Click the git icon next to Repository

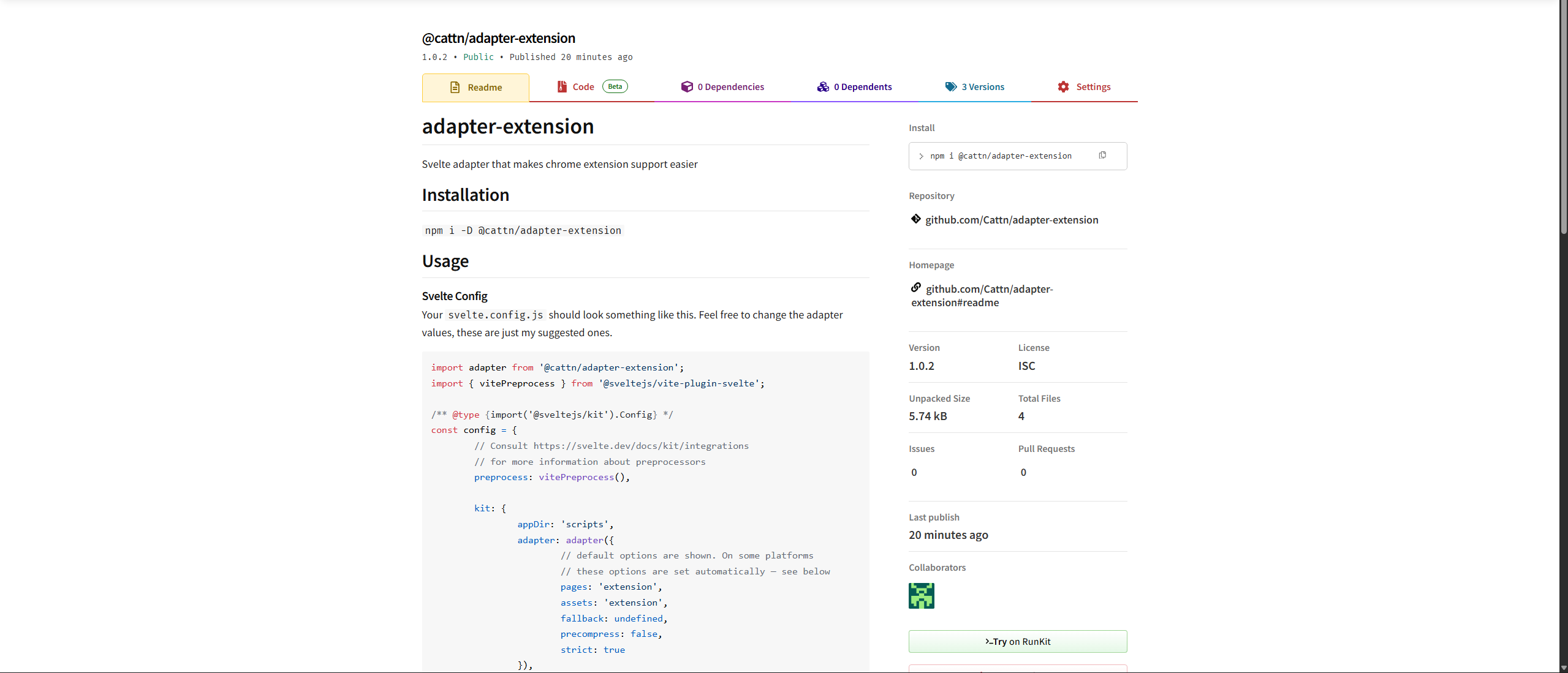[915, 219]
